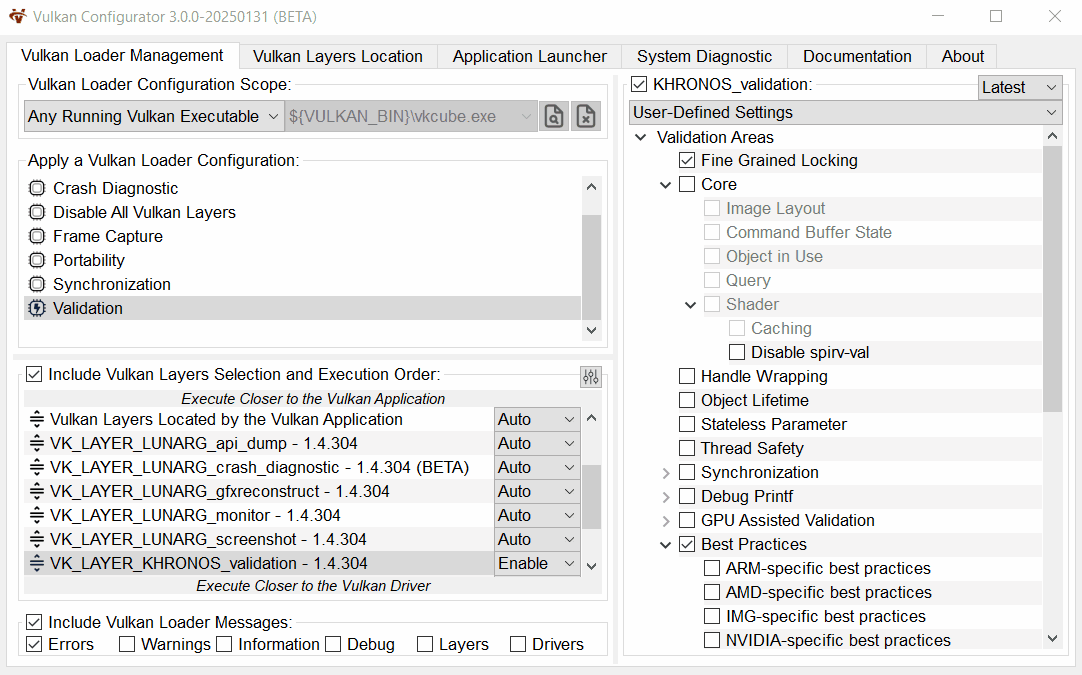Open the System Diagnostic tab
The image size is (1082, 675).
704,56
